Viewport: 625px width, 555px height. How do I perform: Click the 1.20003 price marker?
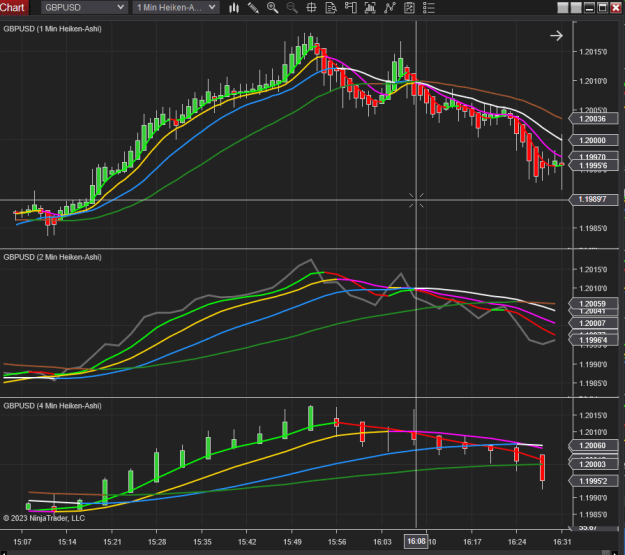click(x=594, y=464)
